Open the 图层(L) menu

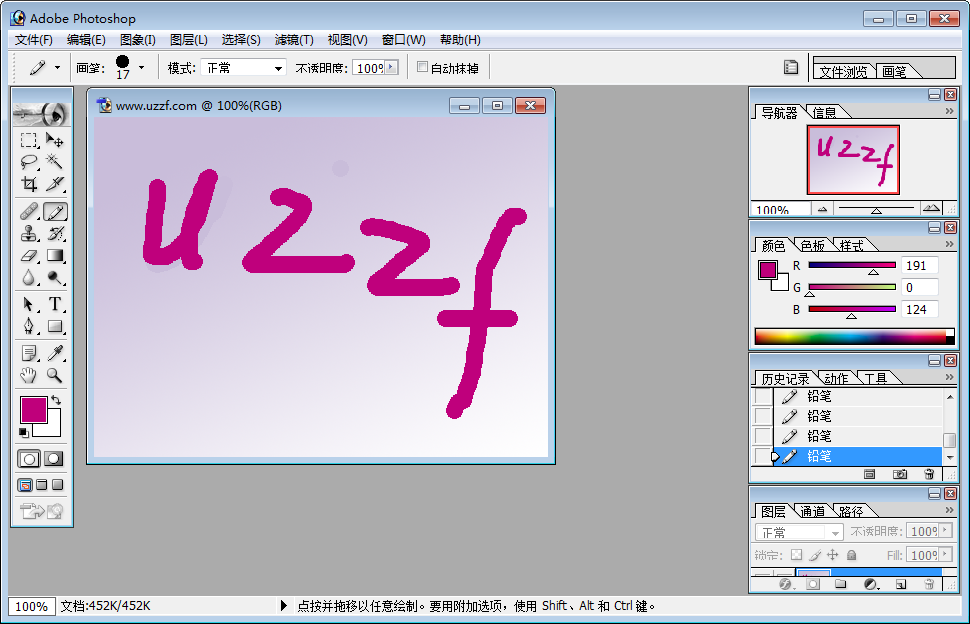click(x=189, y=40)
